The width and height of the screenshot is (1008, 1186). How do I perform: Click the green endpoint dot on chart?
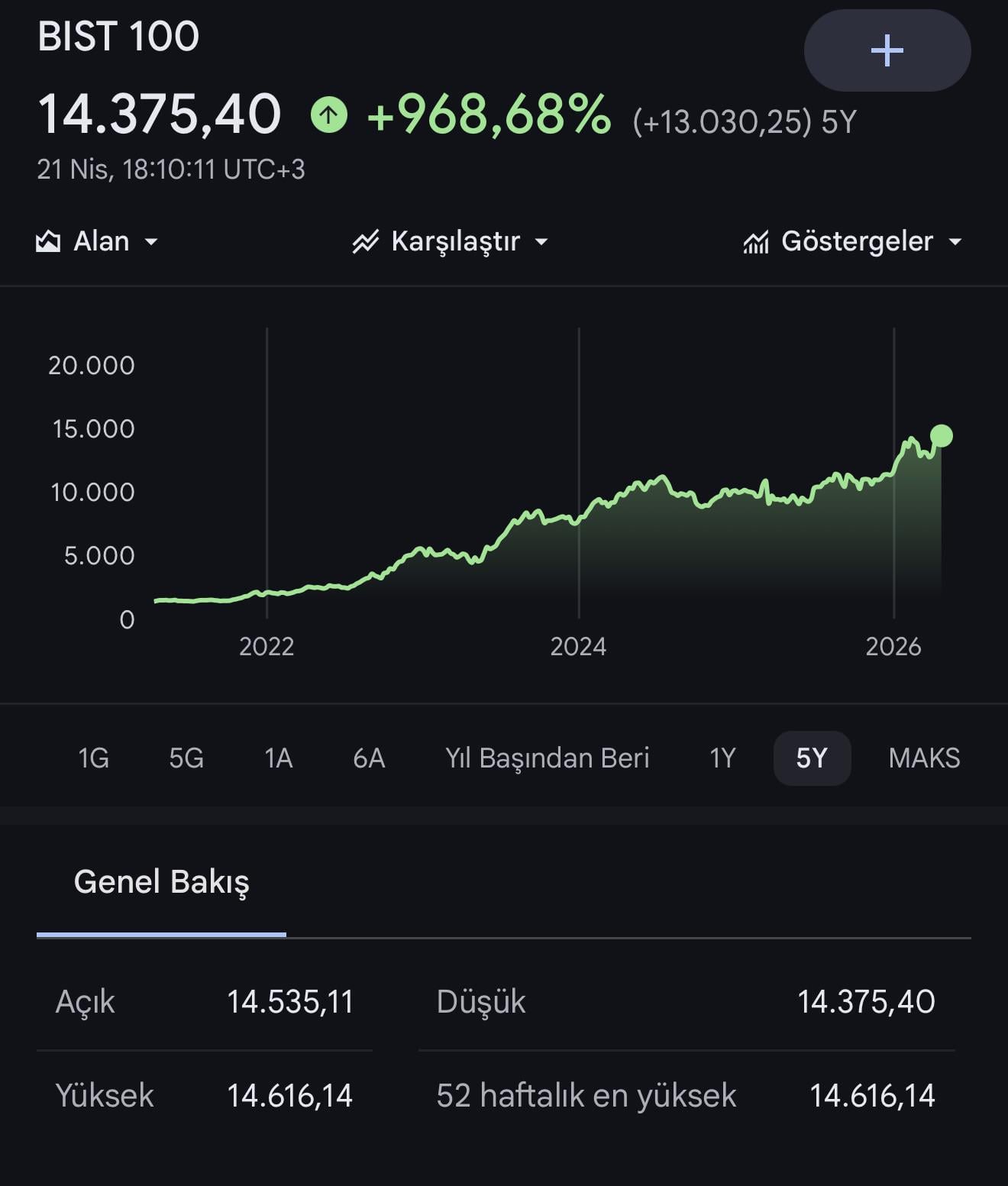[942, 436]
